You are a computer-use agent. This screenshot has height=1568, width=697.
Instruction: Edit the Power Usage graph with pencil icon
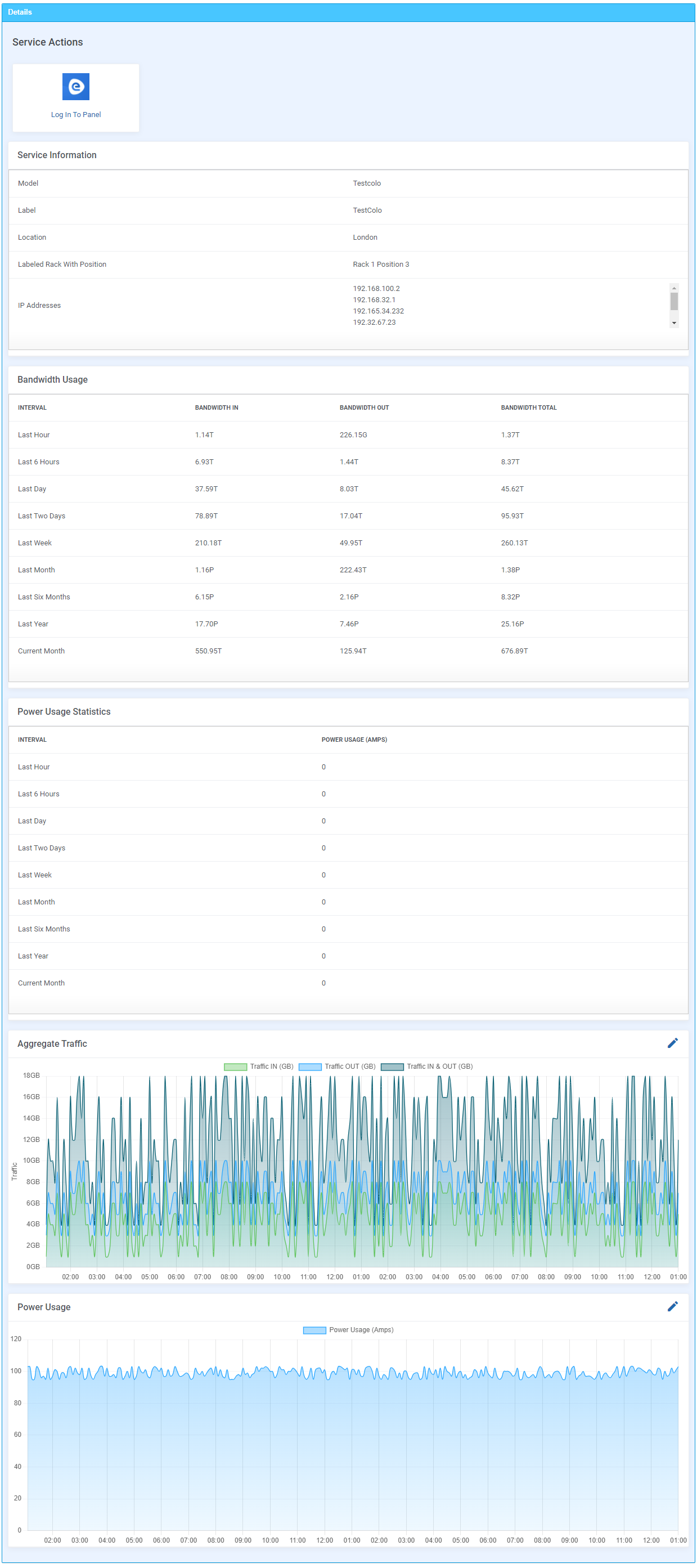[672, 1306]
